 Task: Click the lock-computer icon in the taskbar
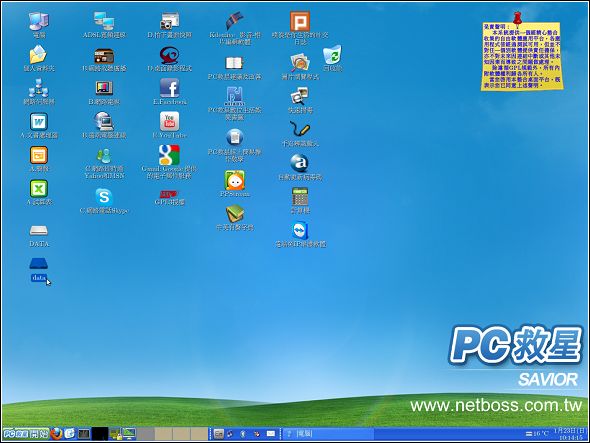pos(116,434)
